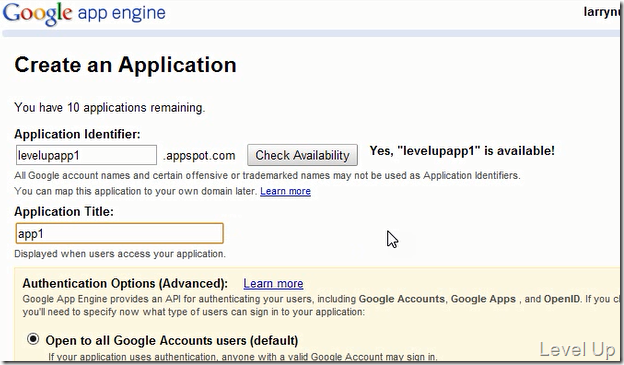Click the bold OpenID text in description

tap(562, 299)
